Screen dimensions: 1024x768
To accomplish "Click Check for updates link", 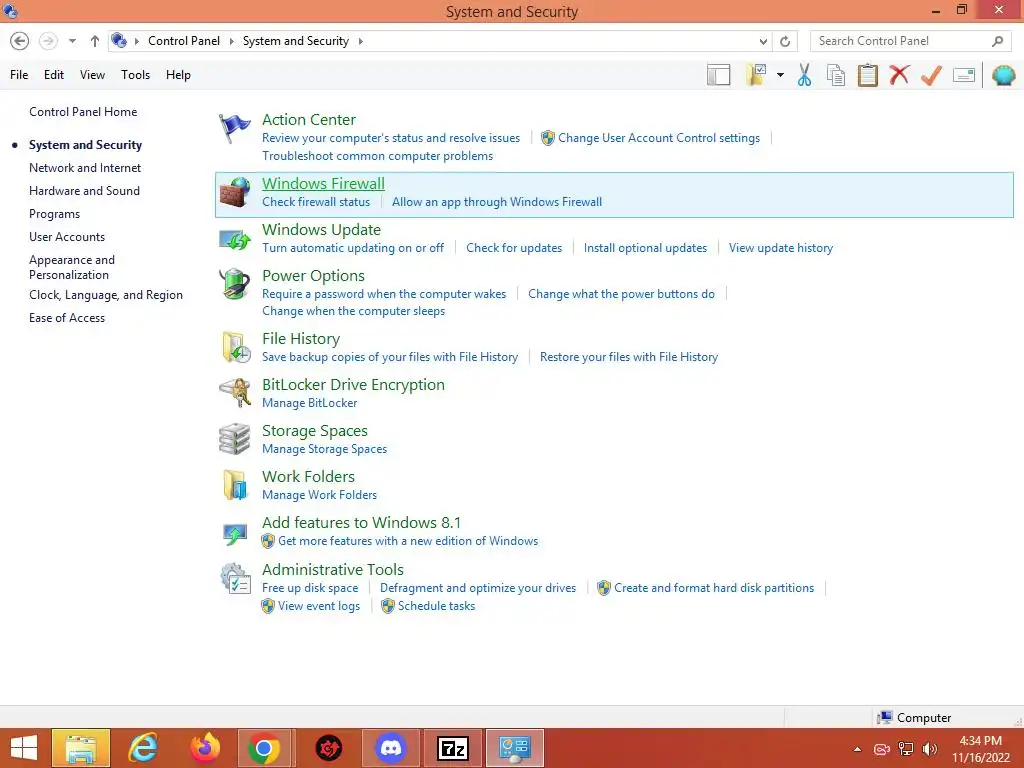I will tap(514, 248).
